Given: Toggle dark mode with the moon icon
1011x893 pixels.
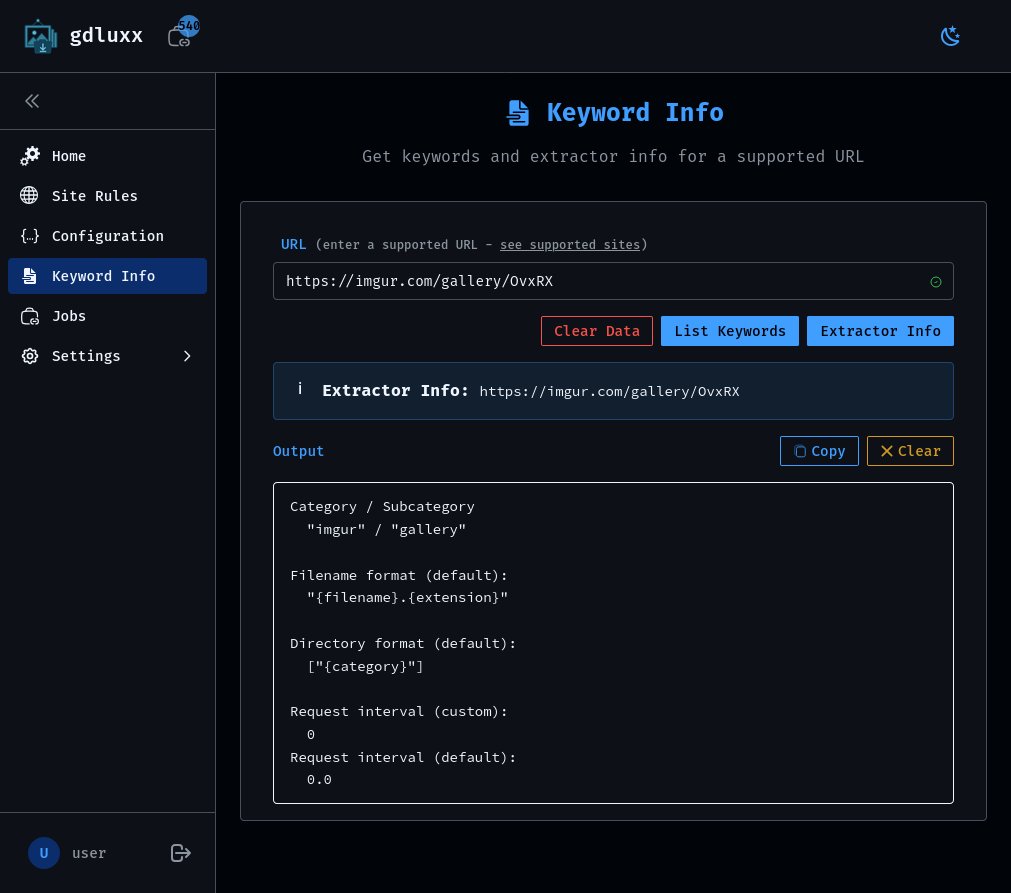Looking at the screenshot, I should [x=949, y=35].
